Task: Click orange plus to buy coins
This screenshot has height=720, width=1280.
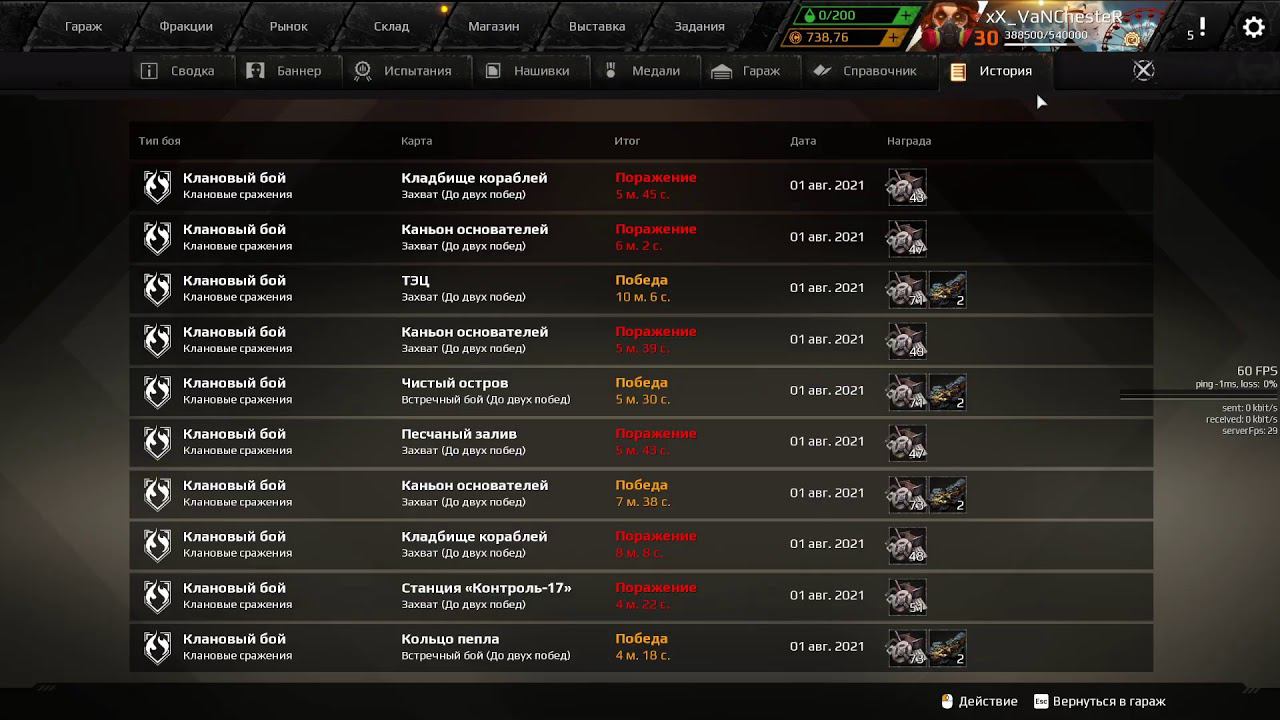Action: tap(893, 38)
